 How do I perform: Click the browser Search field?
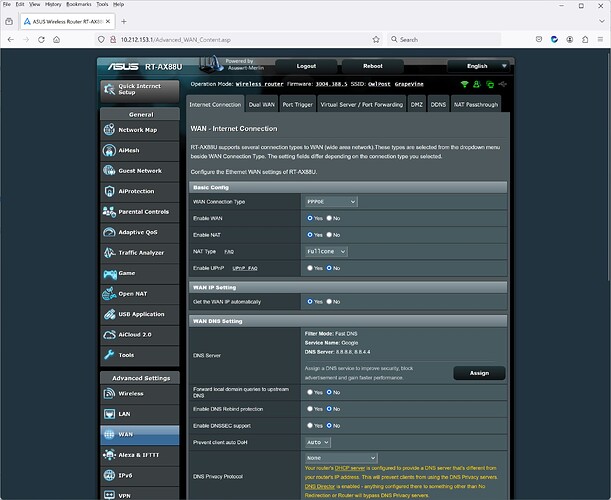444,40
